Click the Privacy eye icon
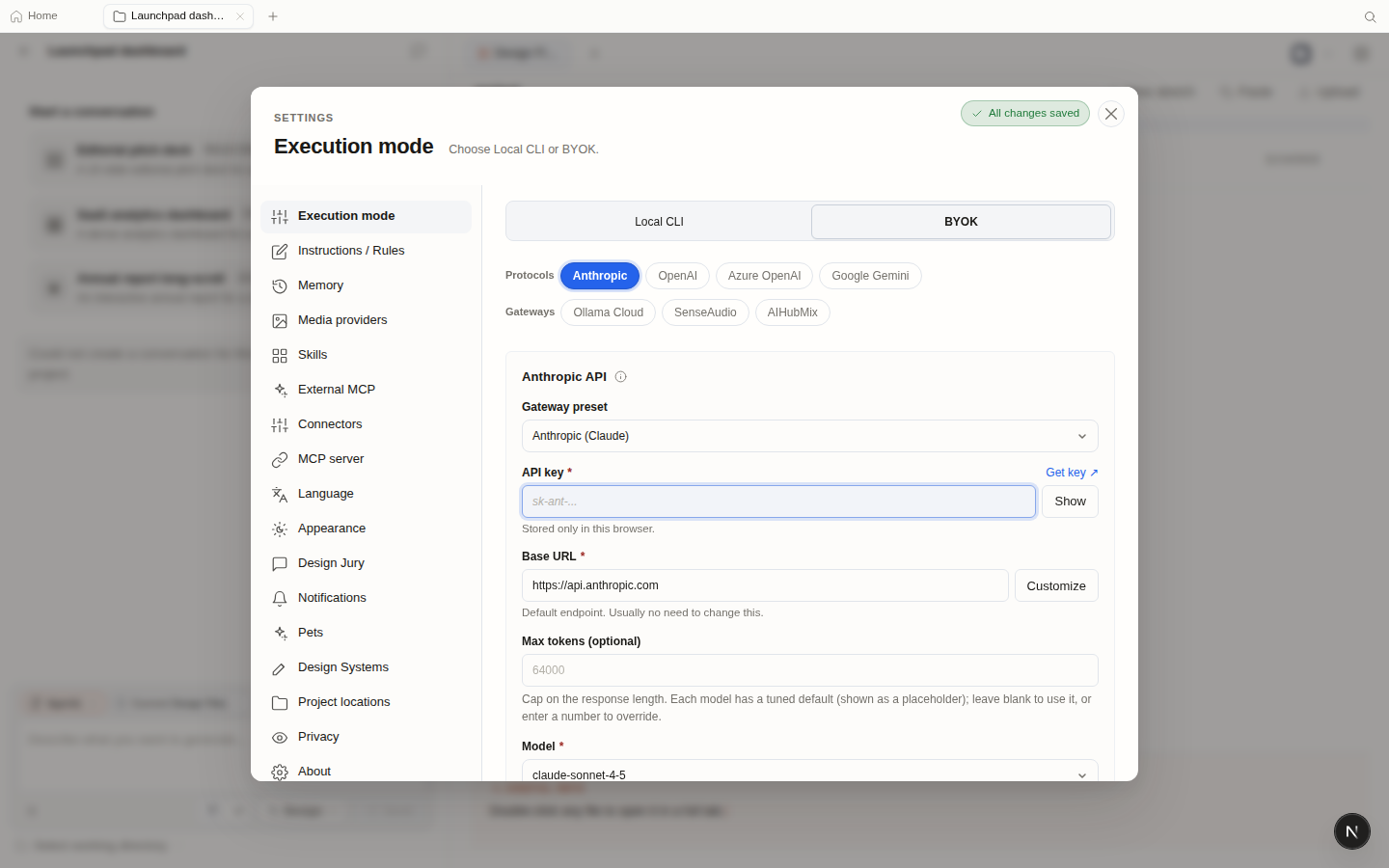 pyautogui.click(x=280, y=738)
